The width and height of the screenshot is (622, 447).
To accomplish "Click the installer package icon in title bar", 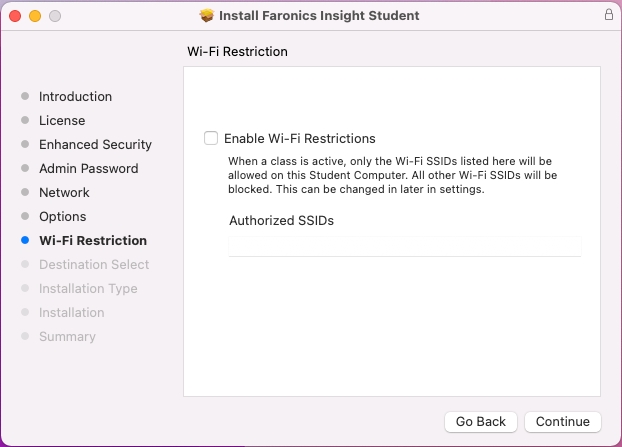I will (x=208, y=16).
